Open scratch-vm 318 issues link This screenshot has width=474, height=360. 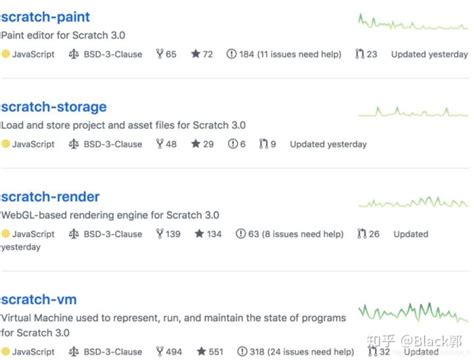tap(295, 351)
